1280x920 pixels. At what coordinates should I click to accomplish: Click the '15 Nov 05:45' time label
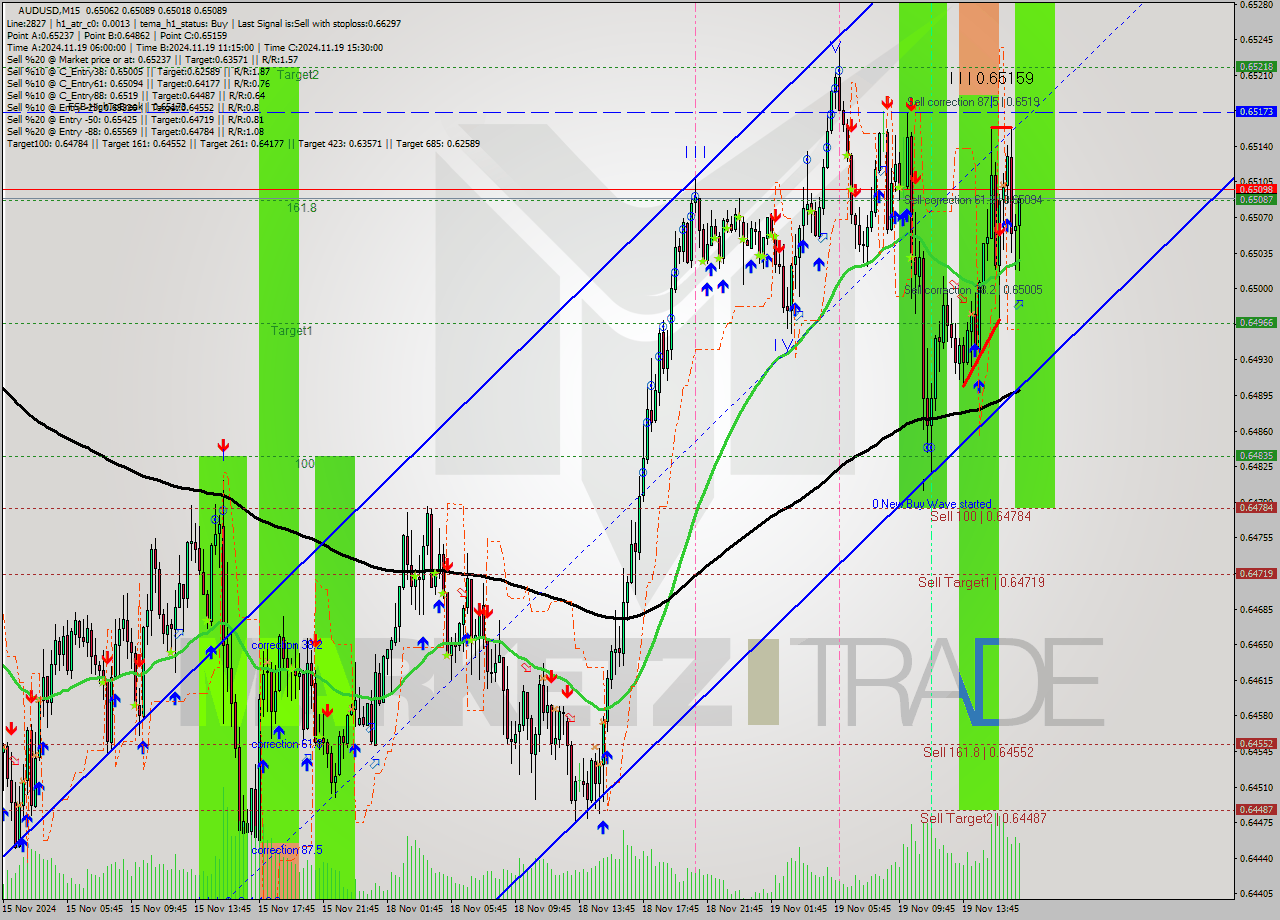click(x=93, y=909)
